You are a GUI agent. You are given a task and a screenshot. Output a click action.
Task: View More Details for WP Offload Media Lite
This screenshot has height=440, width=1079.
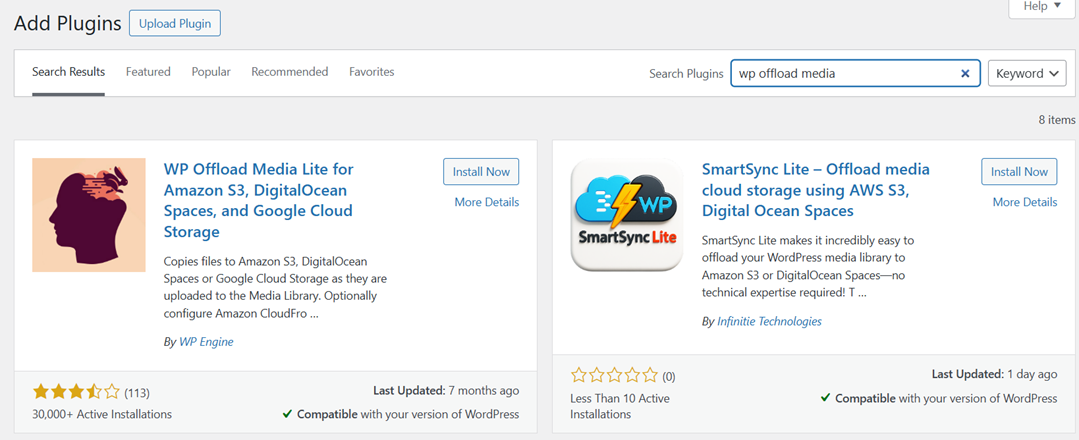click(x=486, y=202)
